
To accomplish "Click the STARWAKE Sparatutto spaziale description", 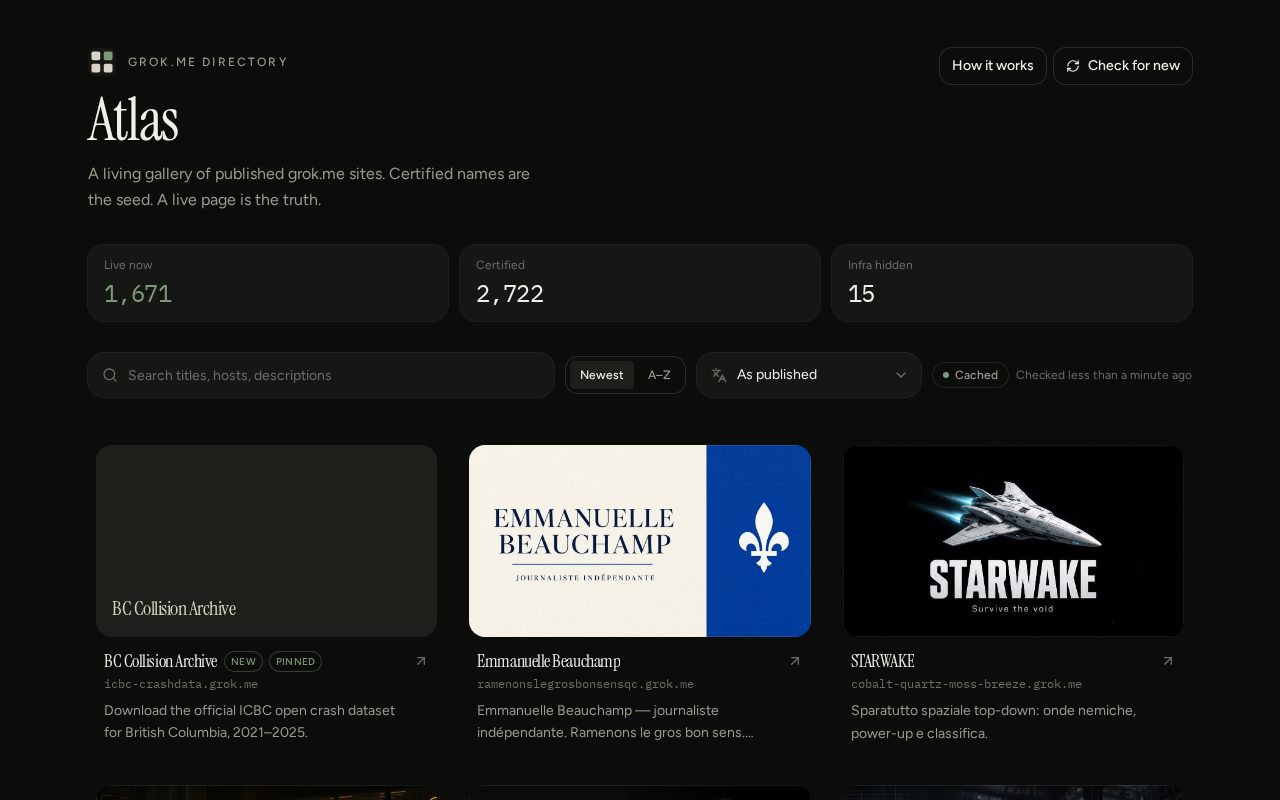I will click(x=993, y=721).
